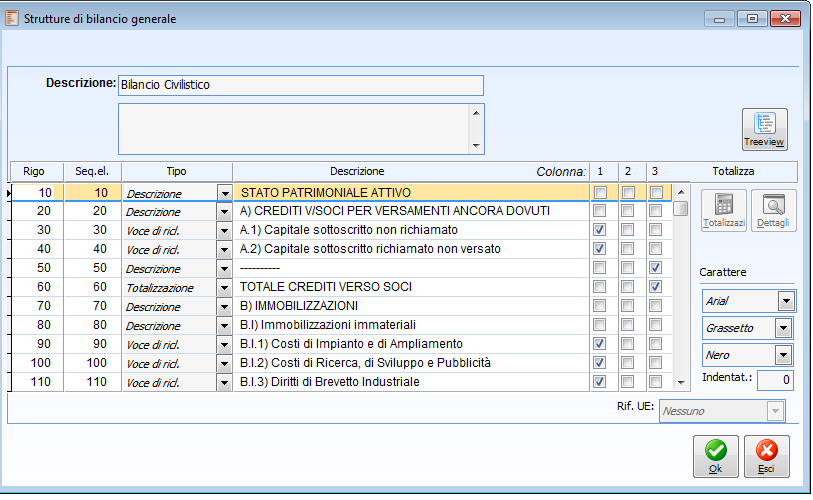The width and height of the screenshot is (813, 500).
Task: Expand the Grassetto style dropdown
Action: pyautogui.click(x=785, y=328)
